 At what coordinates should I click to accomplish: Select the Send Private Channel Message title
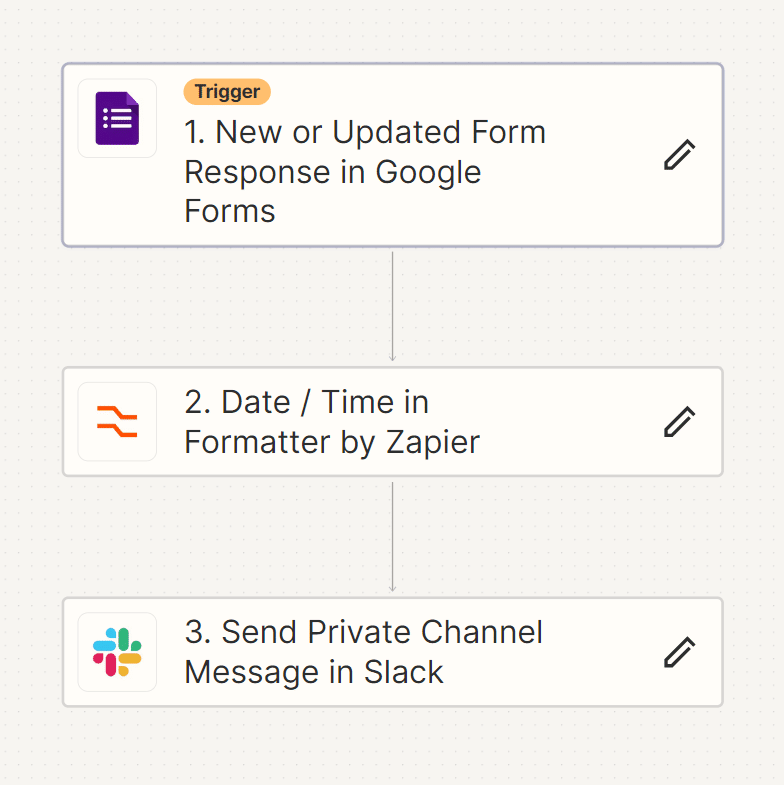[x=363, y=652]
